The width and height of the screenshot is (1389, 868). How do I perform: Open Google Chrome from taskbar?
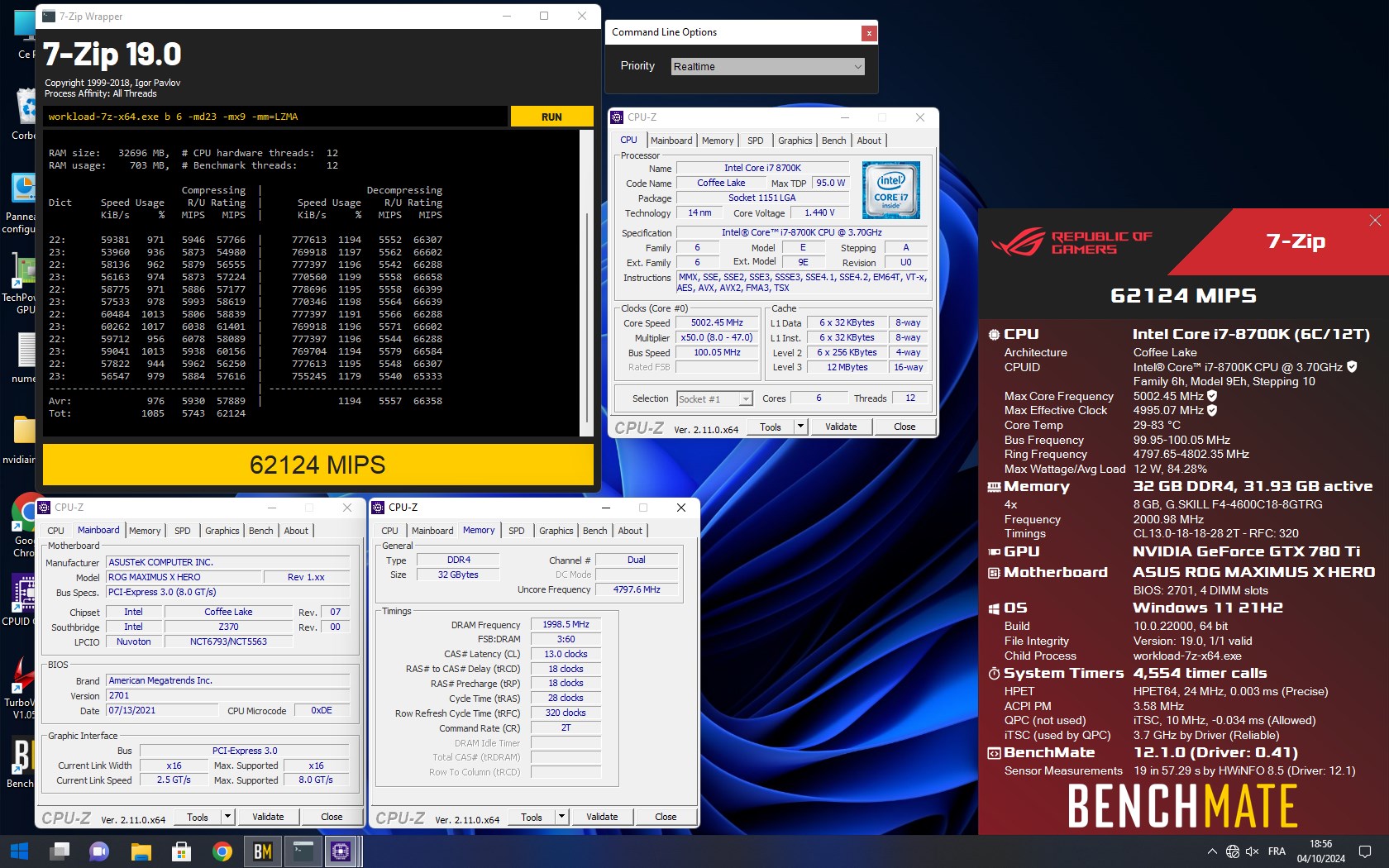[x=222, y=851]
